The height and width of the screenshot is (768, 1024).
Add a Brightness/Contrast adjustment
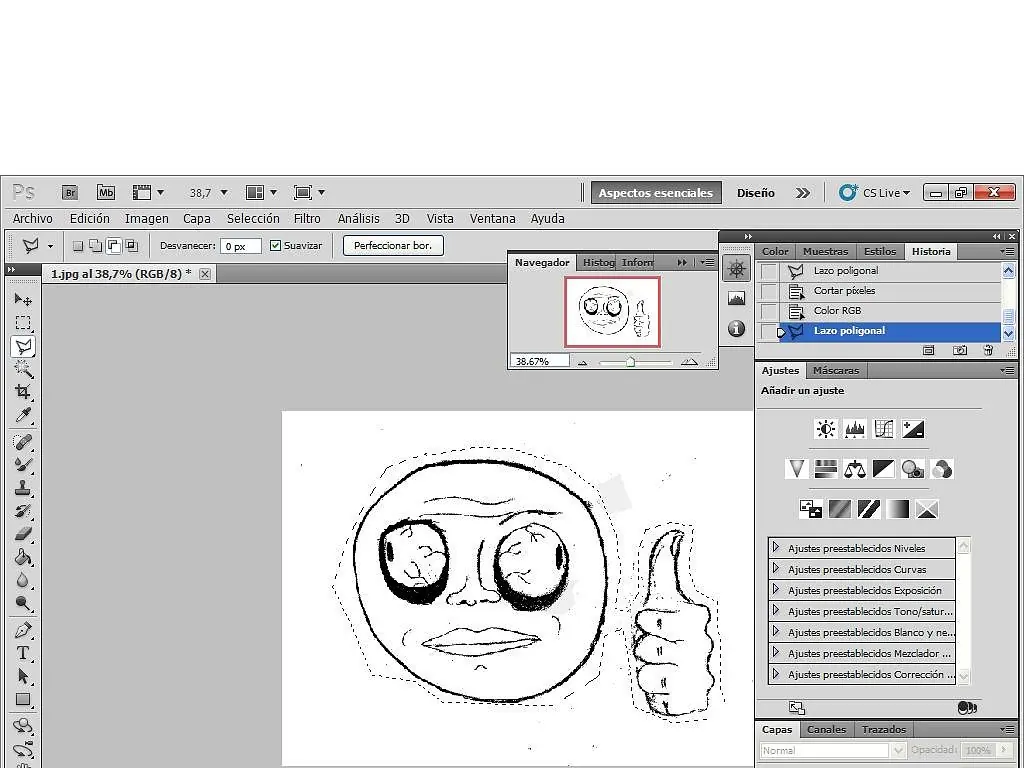point(825,429)
